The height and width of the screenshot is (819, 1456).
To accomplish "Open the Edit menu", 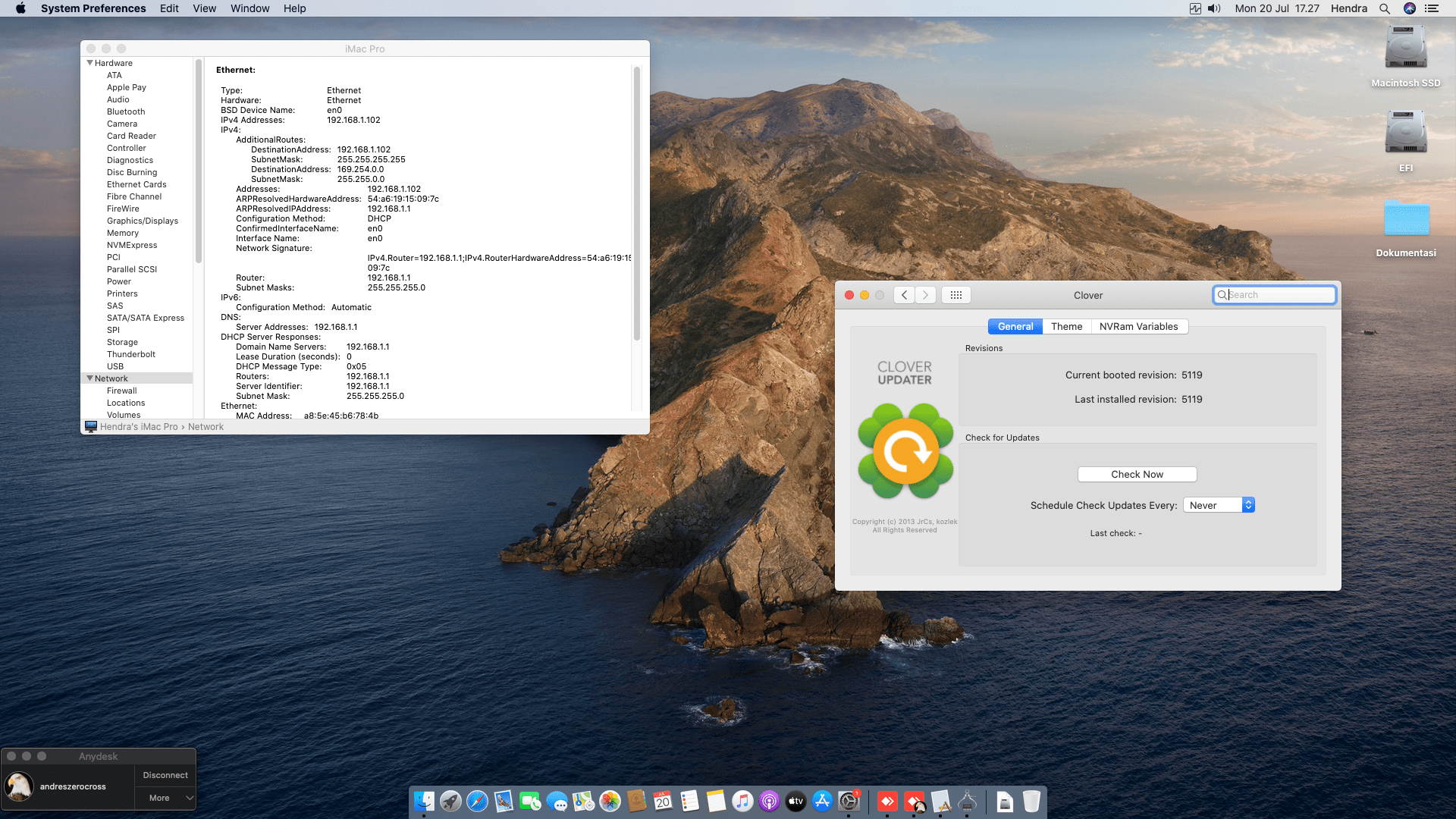I will pyautogui.click(x=169, y=8).
